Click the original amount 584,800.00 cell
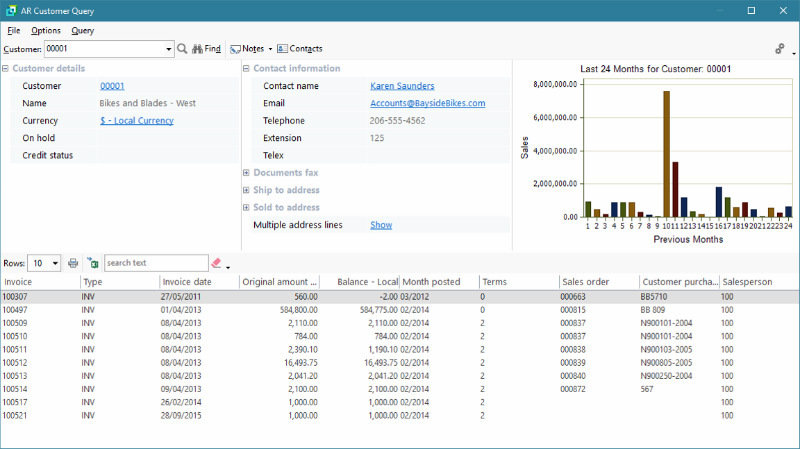Viewport: 800px width, 449px height. click(298, 310)
